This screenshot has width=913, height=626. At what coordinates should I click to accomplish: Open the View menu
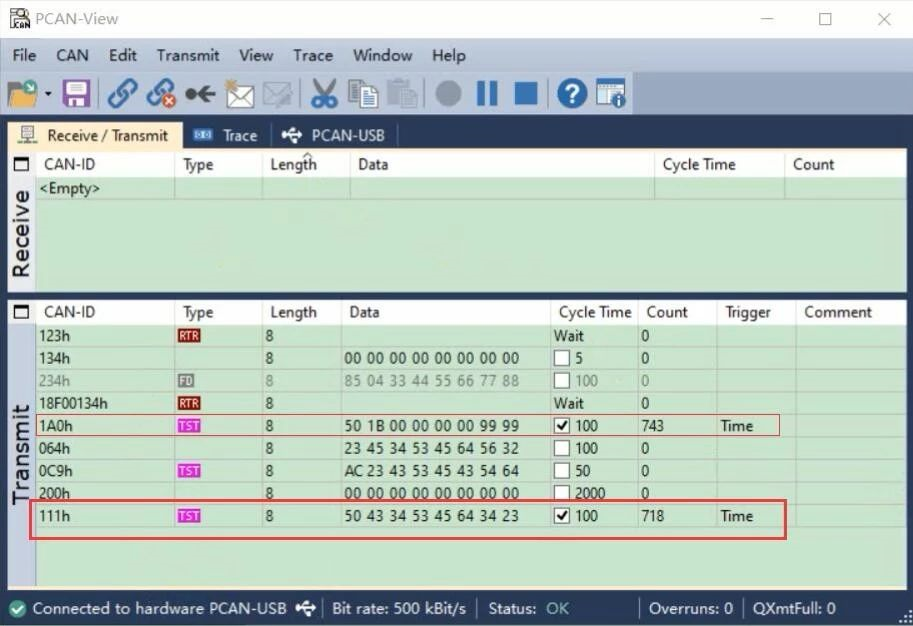point(256,55)
